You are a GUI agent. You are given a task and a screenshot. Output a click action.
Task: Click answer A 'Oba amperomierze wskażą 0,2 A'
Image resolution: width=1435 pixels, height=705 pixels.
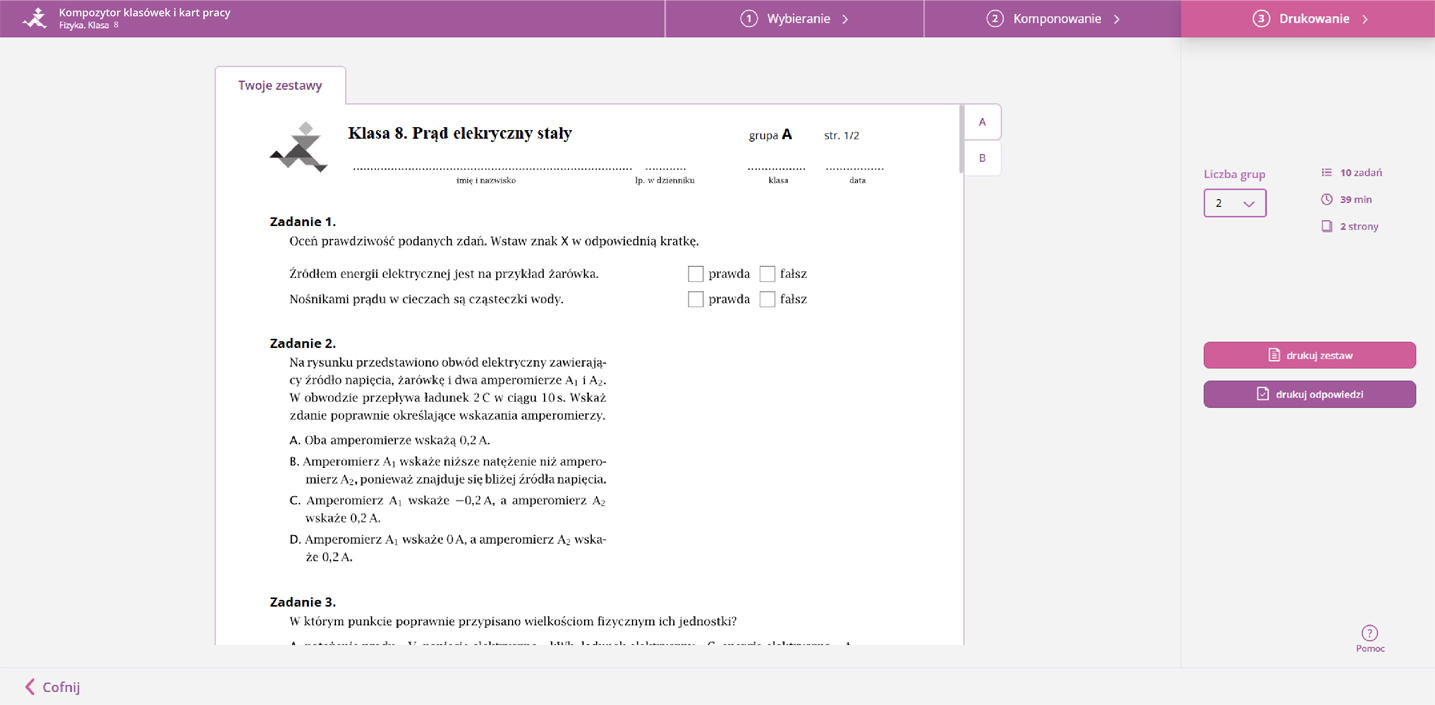(390, 440)
